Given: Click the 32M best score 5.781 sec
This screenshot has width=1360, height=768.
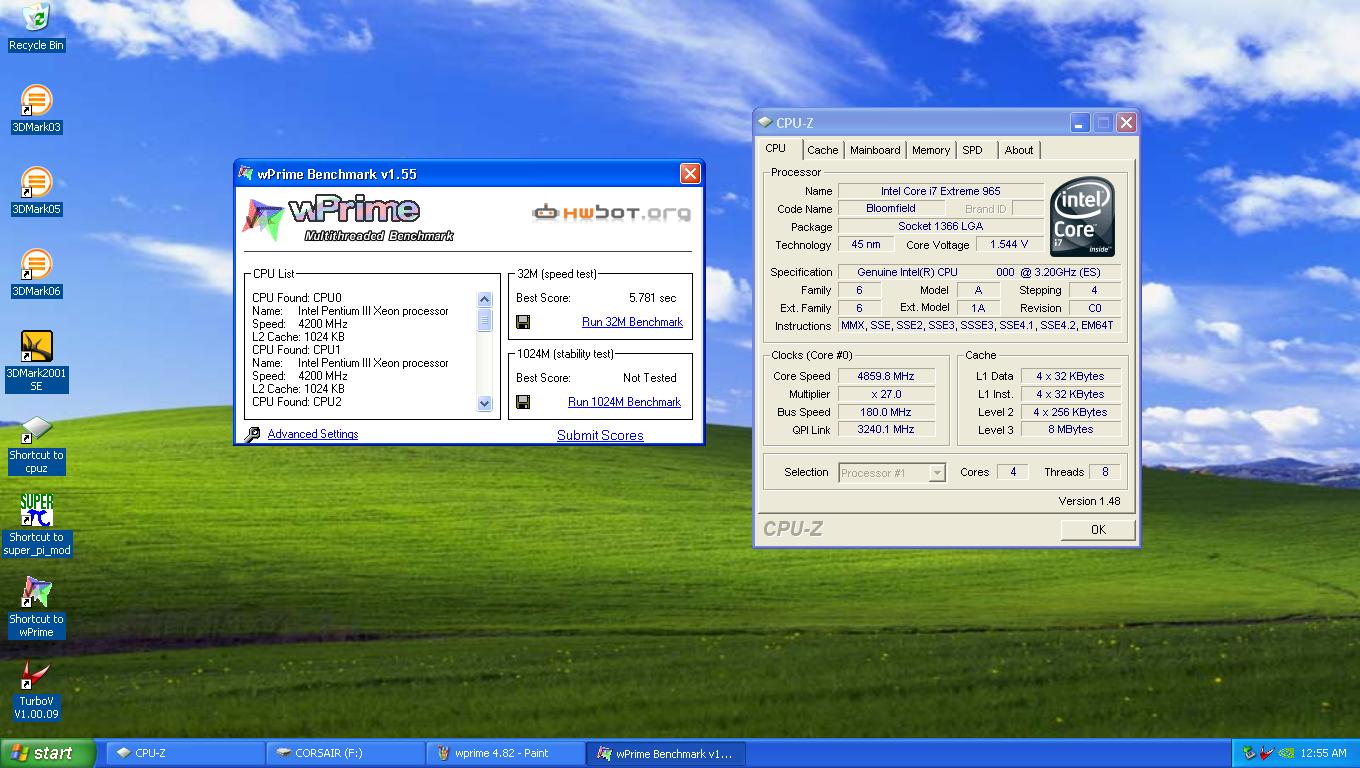Looking at the screenshot, I should click(x=652, y=298).
